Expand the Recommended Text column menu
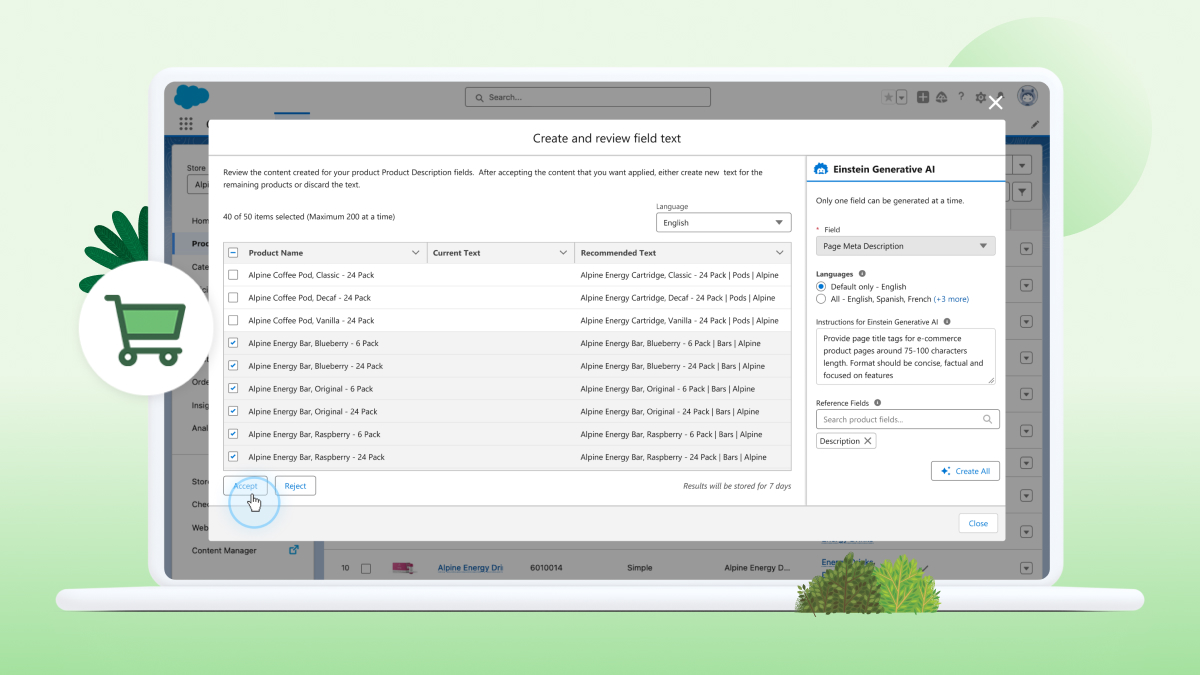The image size is (1200, 675). (x=779, y=252)
